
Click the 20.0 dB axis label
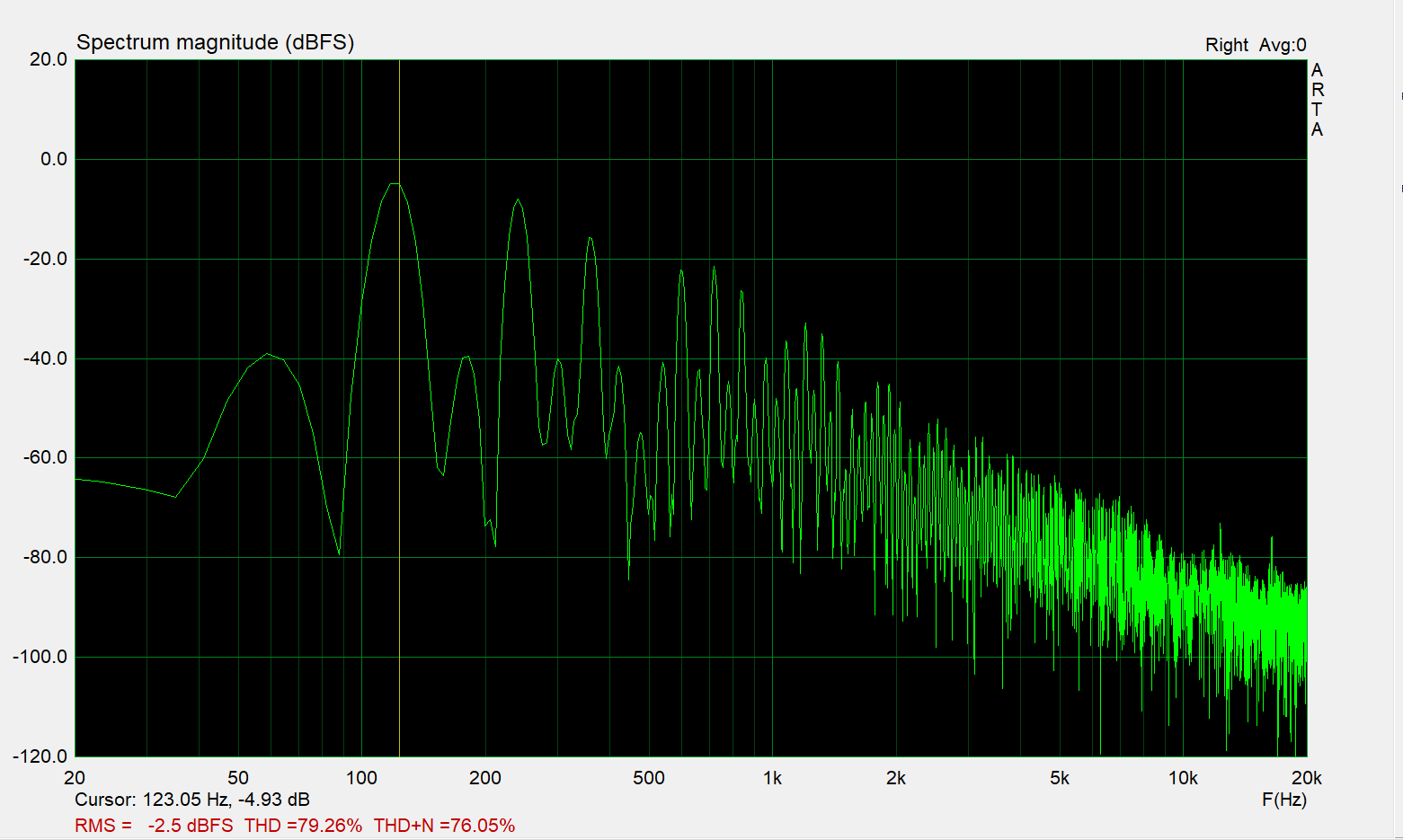point(49,59)
